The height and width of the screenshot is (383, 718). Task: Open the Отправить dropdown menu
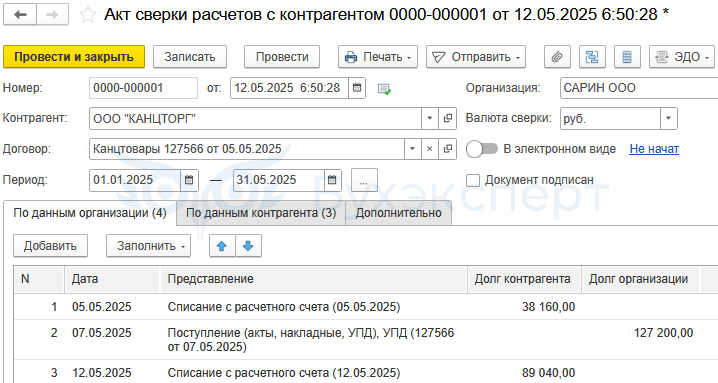(x=476, y=57)
